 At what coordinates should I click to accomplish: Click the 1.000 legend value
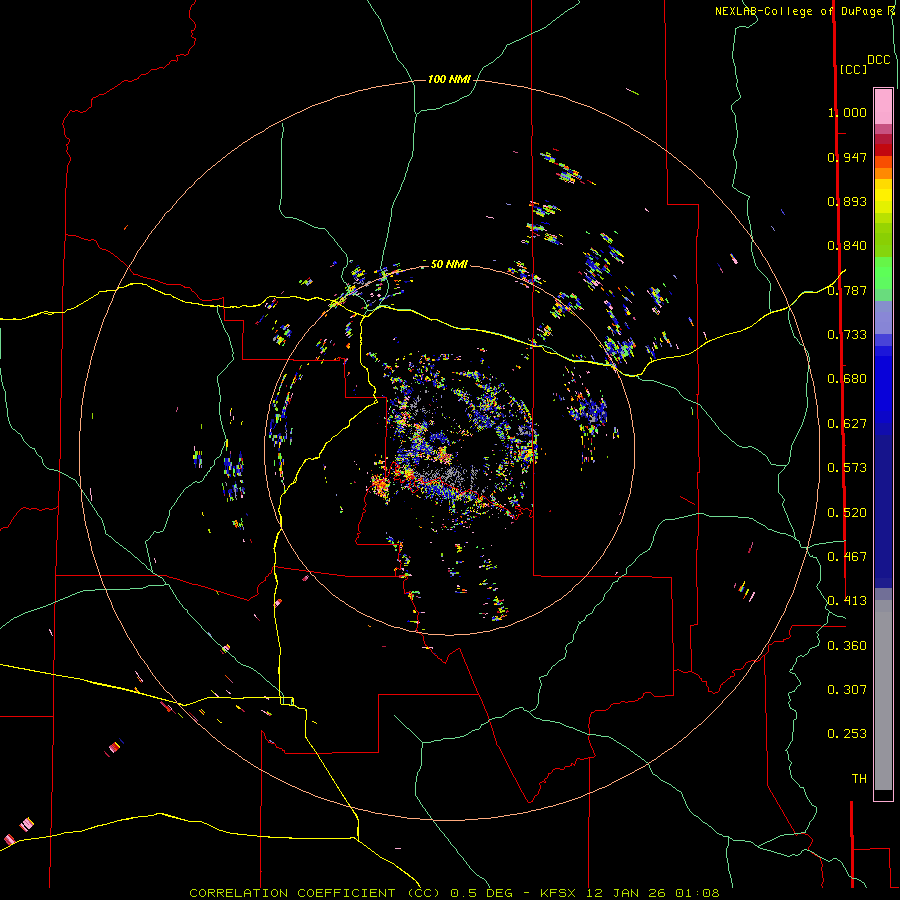(x=847, y=112)
